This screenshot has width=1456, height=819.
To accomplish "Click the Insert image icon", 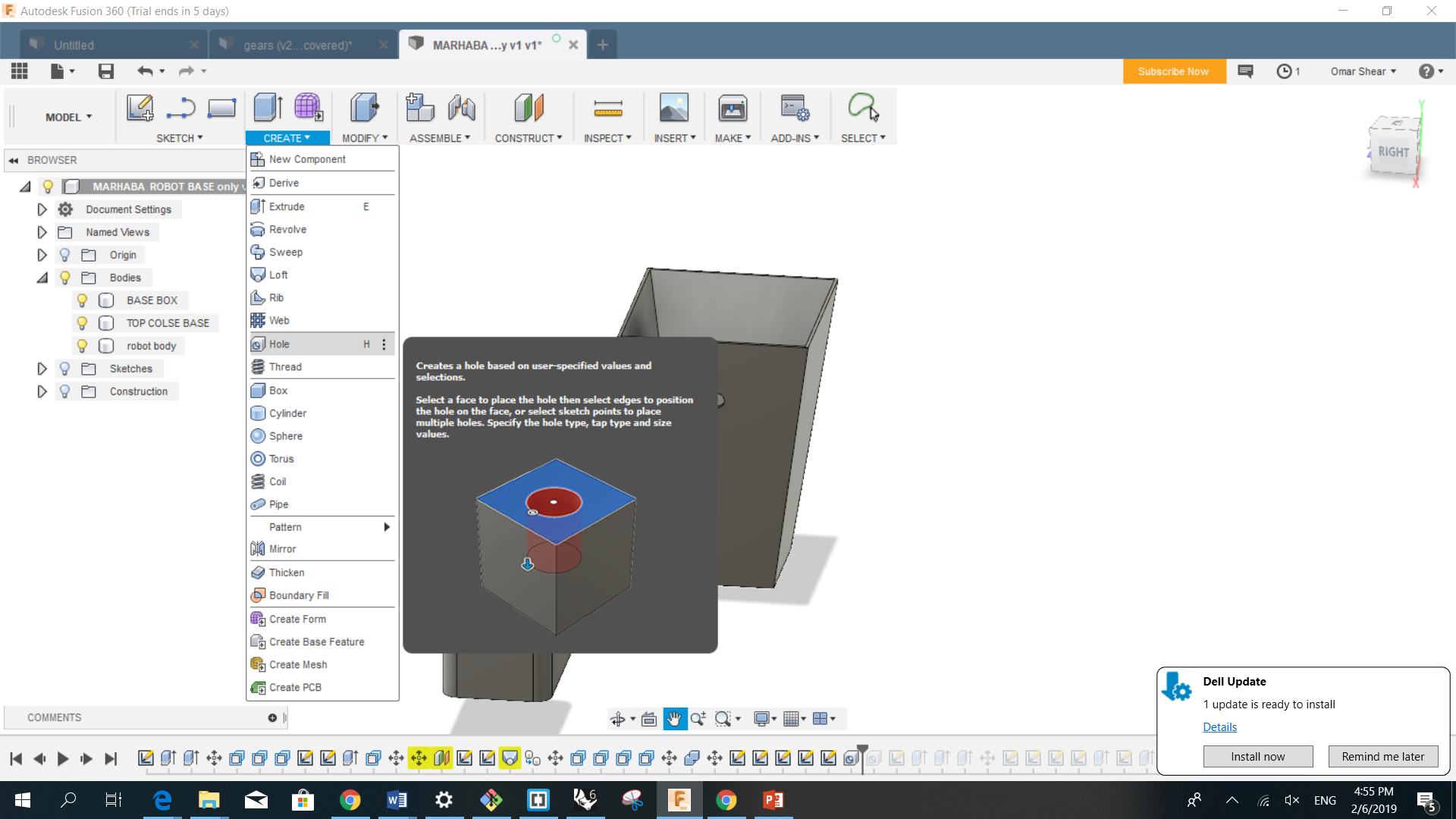I will (673, 108).
